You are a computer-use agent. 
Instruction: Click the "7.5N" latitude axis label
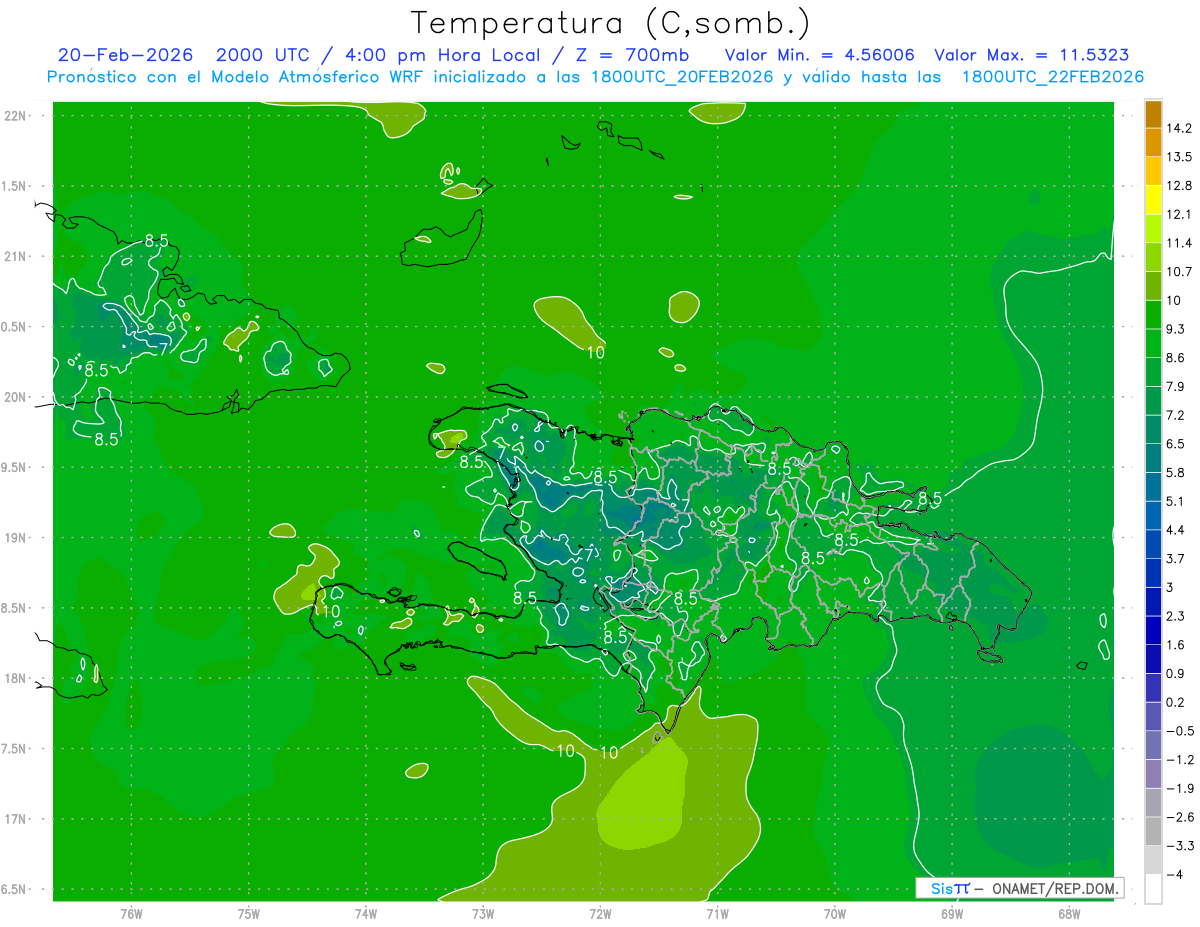pyautogui.click(x=13, y=749)
